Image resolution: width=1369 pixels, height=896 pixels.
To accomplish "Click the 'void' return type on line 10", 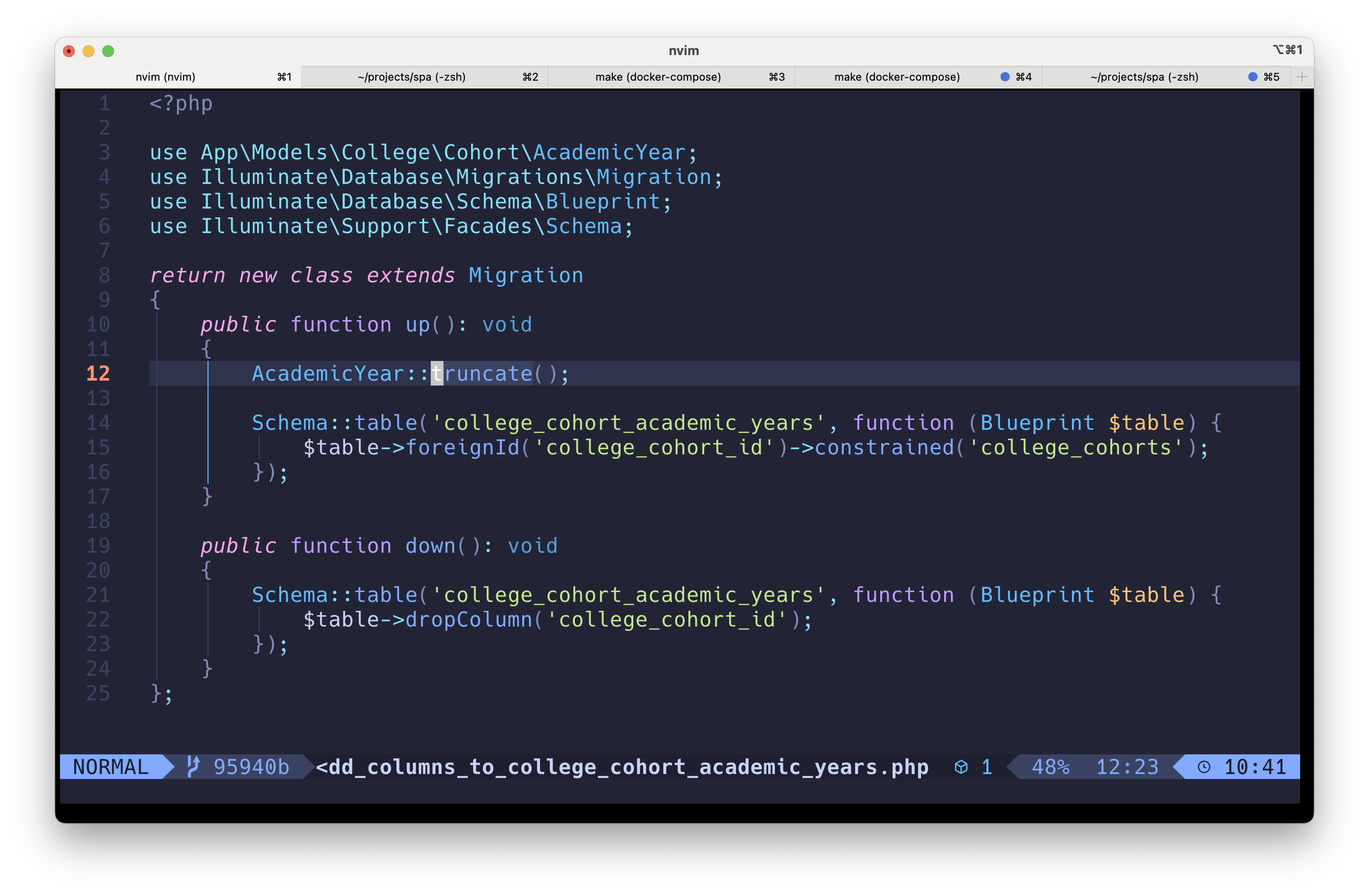I will click(507, 325).
